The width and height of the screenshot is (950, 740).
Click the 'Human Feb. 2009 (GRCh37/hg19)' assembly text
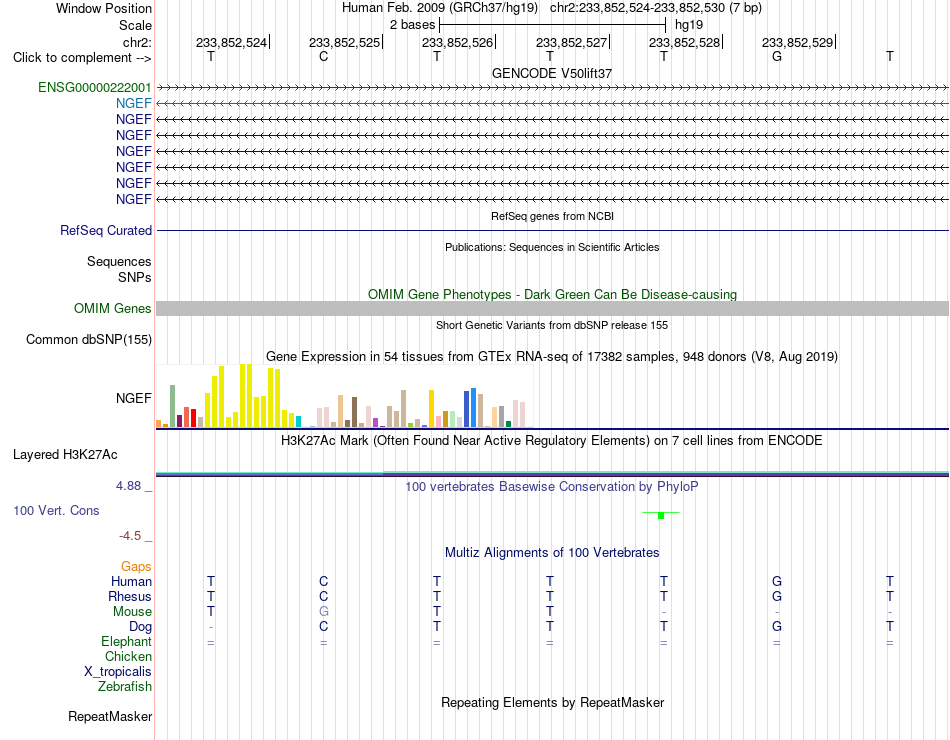pos(440,8)
